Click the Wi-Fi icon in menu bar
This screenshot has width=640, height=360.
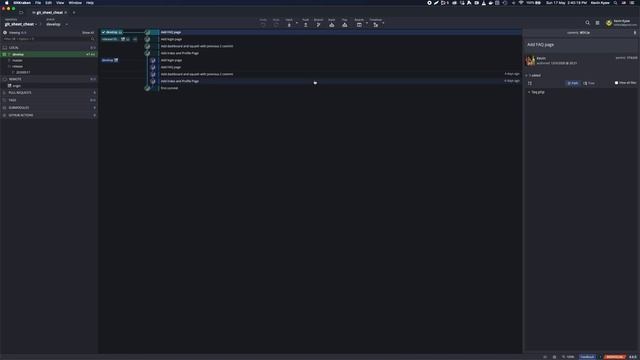point(521,3)
